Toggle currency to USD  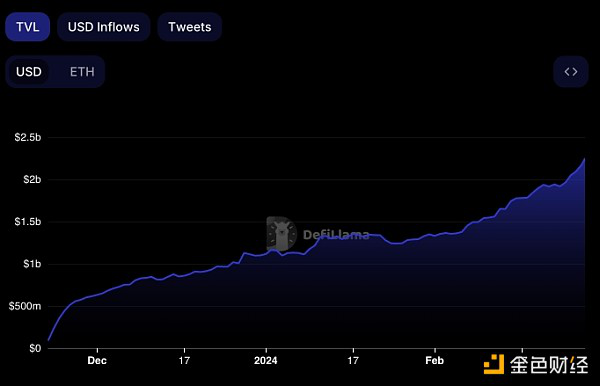pyautogui.click(x=29, y=72)
